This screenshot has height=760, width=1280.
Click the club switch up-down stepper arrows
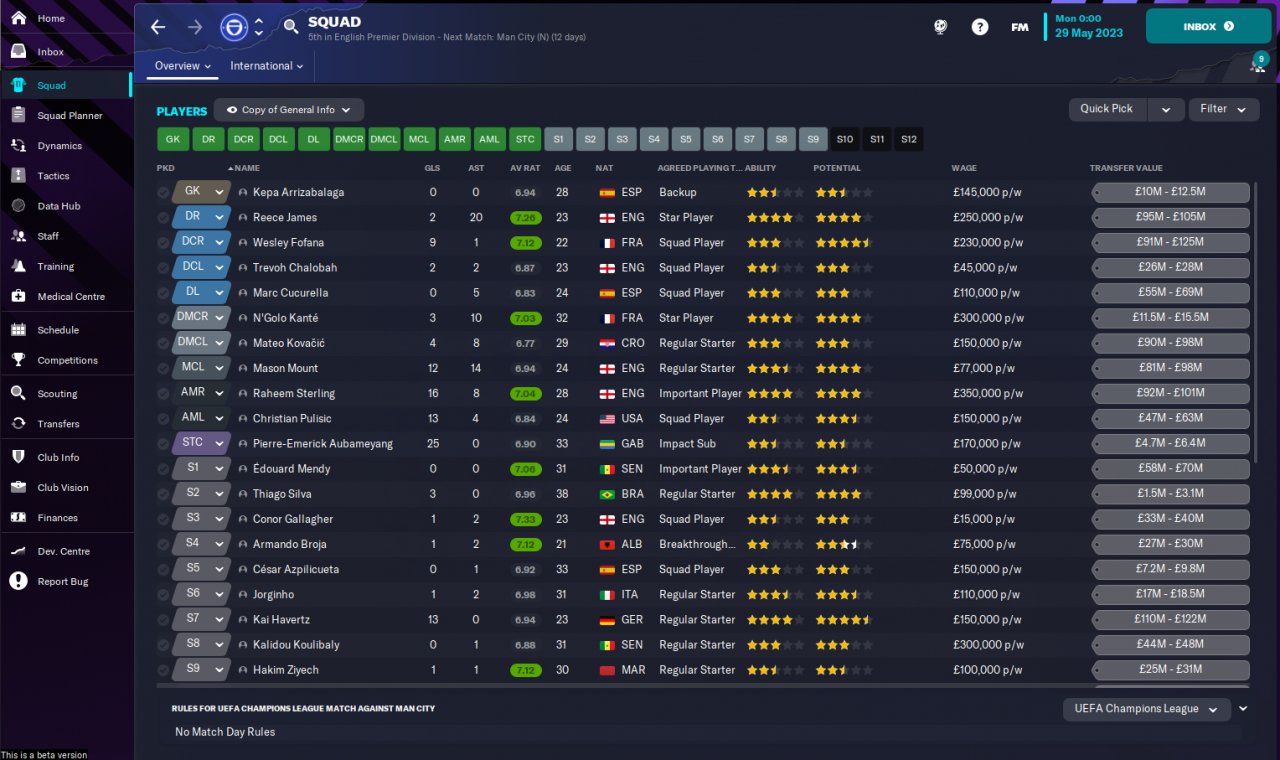[259, 27]
